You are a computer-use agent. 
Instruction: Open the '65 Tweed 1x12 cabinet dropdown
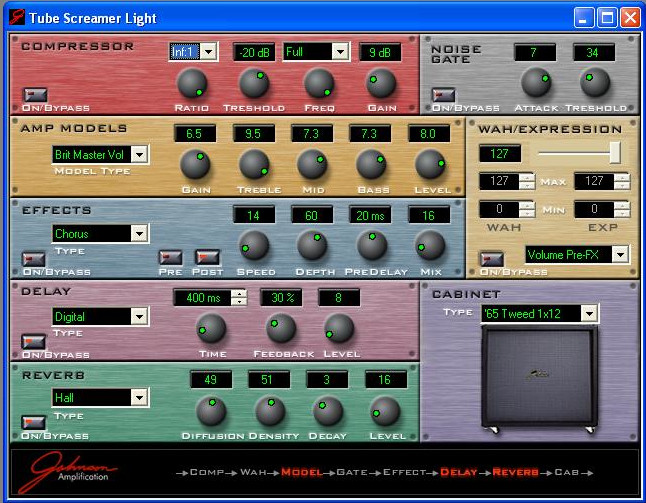click(589, 313)
